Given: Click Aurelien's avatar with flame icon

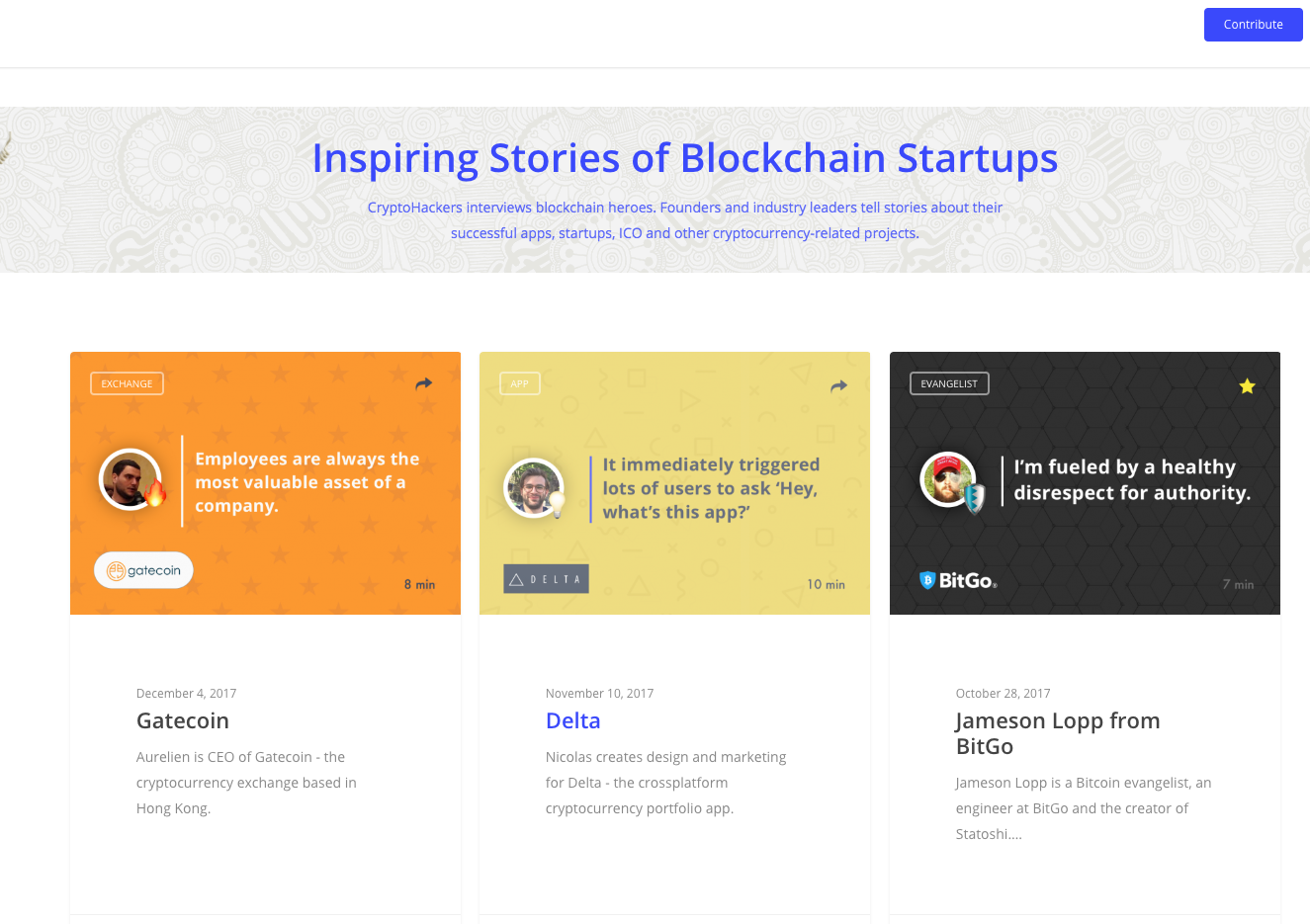Looking at the screenshot, I should (x=132, y=480).
